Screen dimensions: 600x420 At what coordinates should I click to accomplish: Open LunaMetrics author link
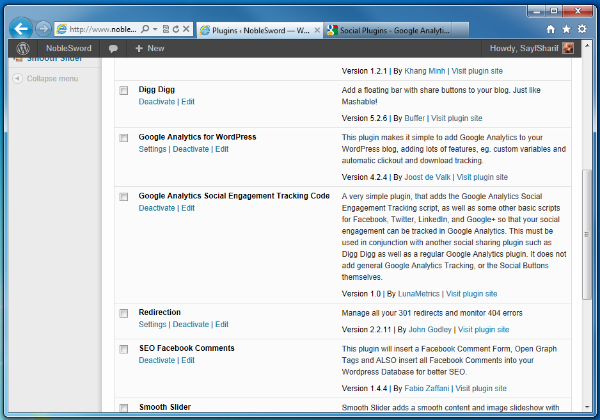[x=419, y=294]
